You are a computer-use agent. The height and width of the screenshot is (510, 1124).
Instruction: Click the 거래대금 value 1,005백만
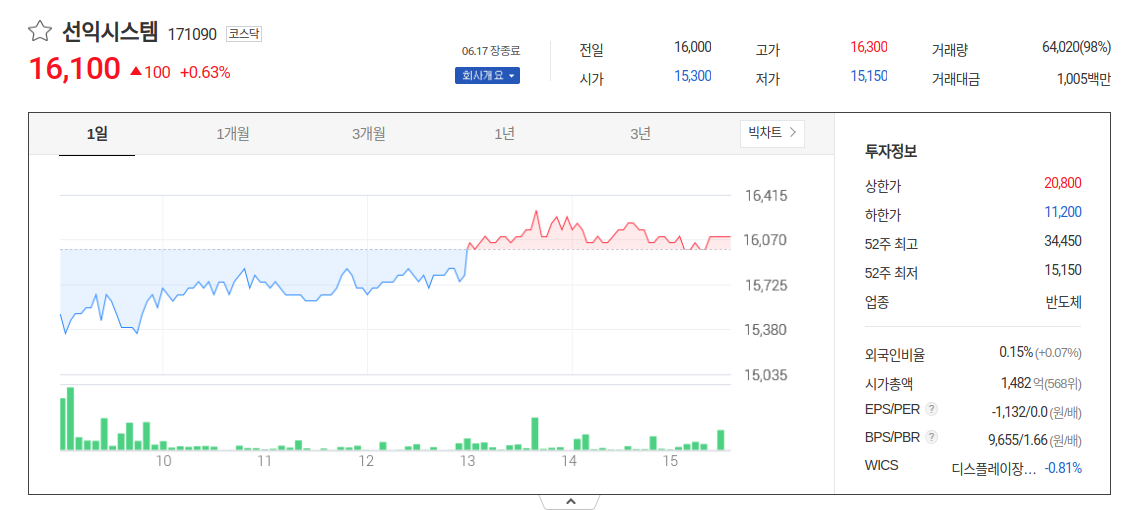1084,79
